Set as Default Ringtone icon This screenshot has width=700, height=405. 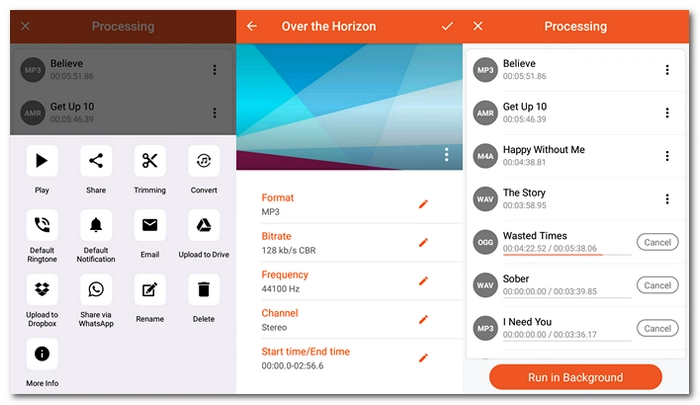pyautogui.click(x=42, y=225)
